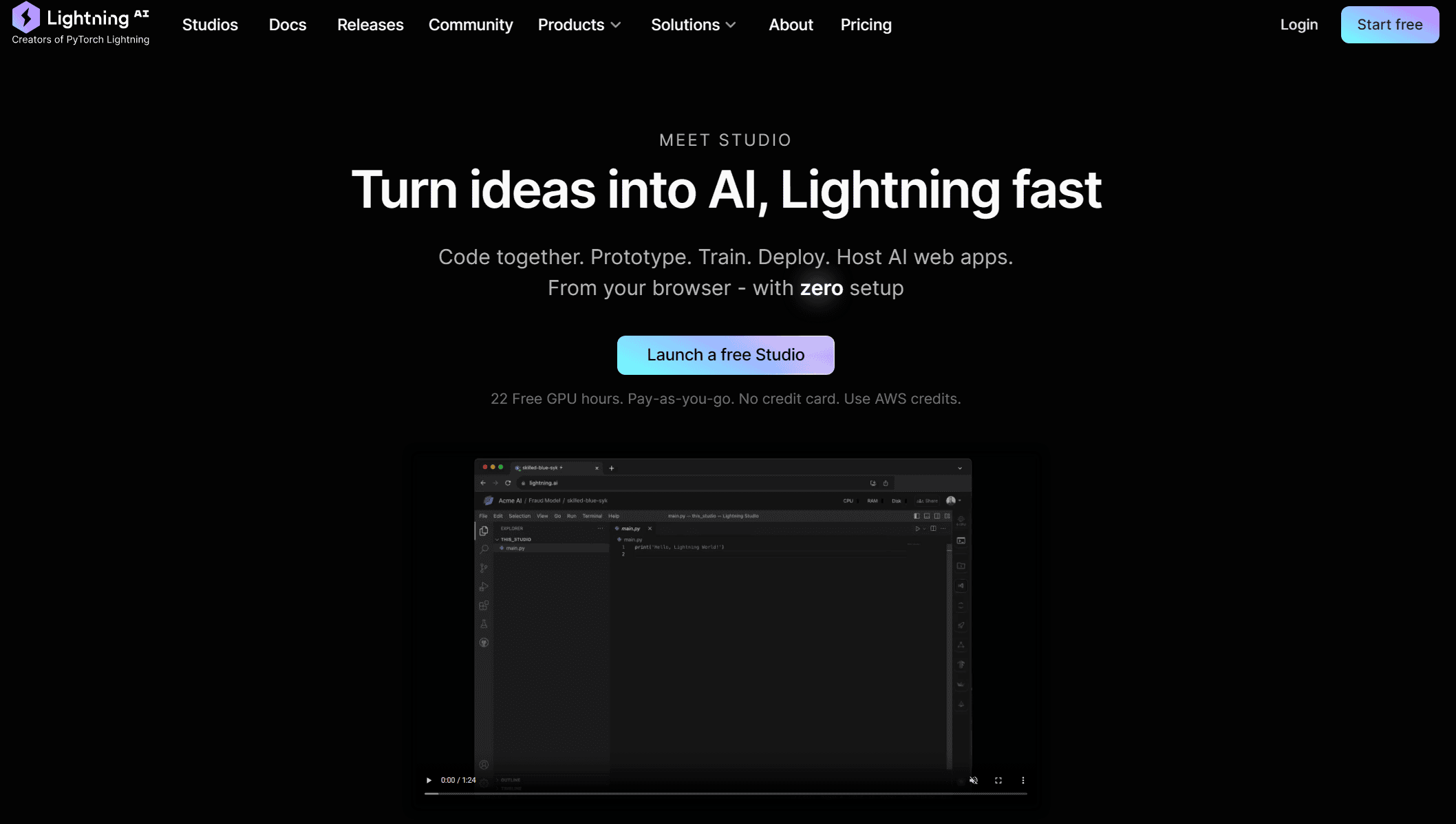
Task: Play the Studio demo video
Action: [x=429, y=780]
